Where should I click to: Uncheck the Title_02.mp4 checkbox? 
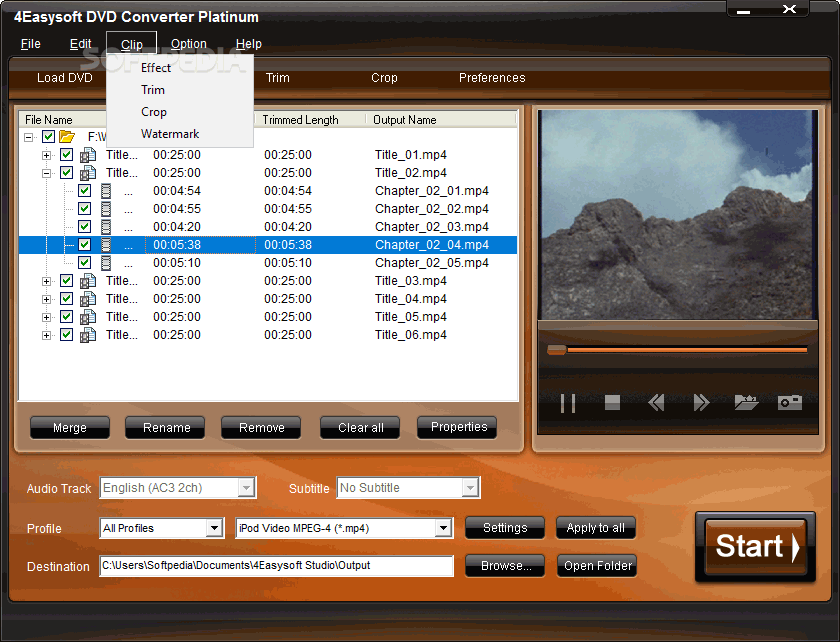pyautogui.click(x=66, y=173)
